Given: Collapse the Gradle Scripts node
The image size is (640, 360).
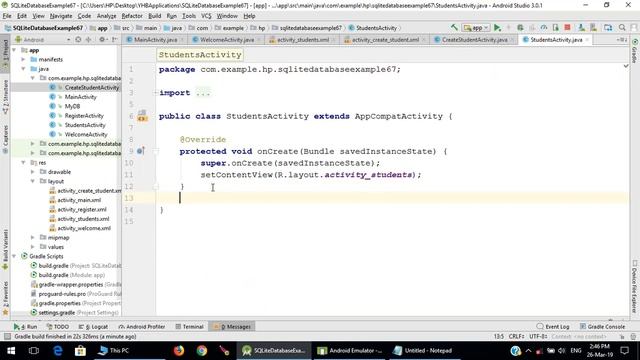Looking at the screenshot, I should [15, 256].
